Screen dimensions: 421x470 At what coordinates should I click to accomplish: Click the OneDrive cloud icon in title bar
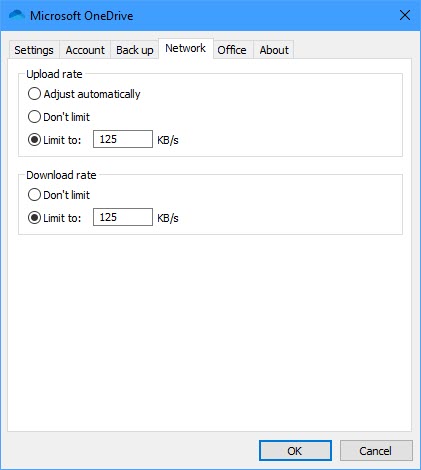(17, 15)
